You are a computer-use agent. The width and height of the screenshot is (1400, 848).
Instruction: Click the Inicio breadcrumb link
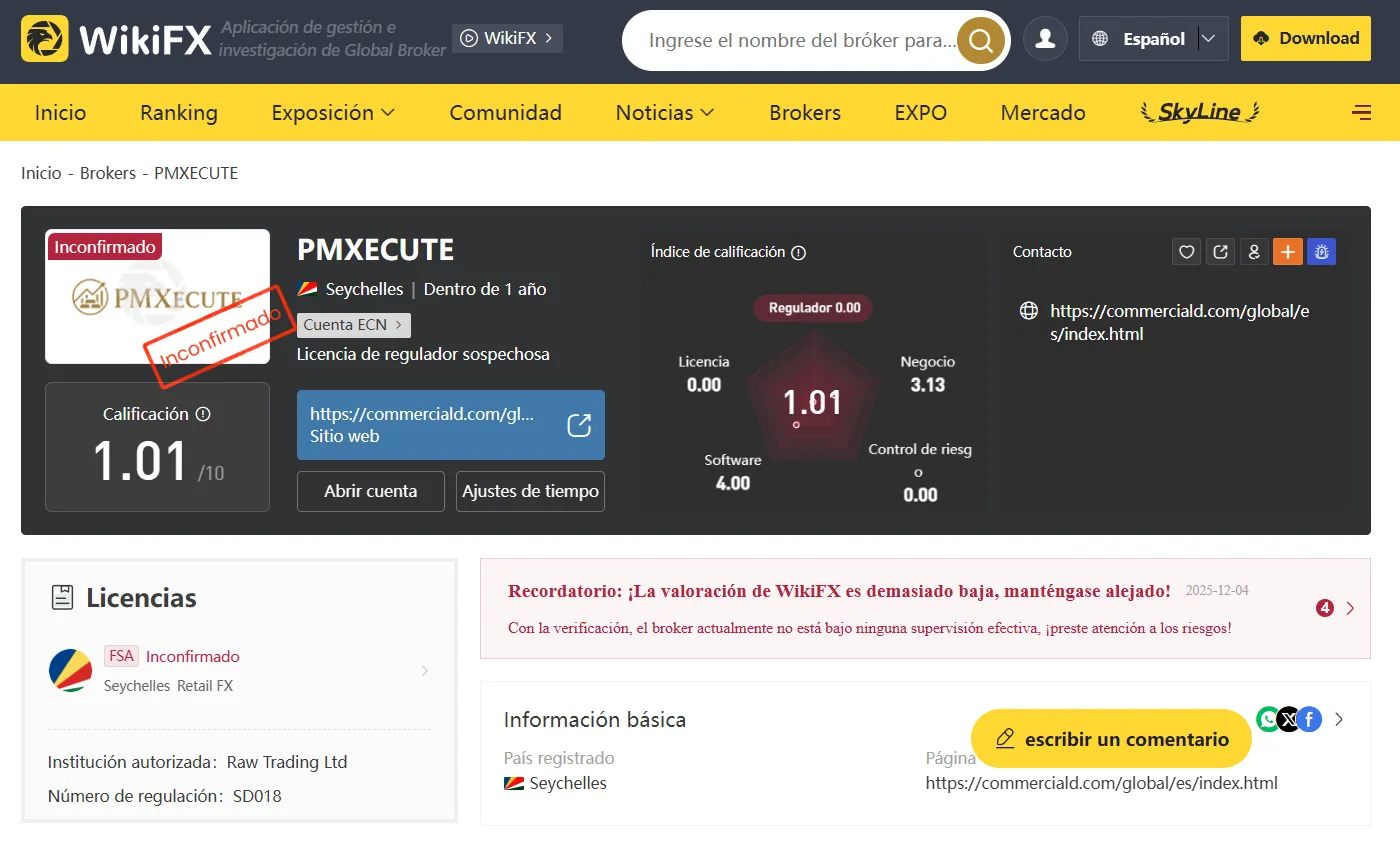pyautogui.click(x=41, y=173)
